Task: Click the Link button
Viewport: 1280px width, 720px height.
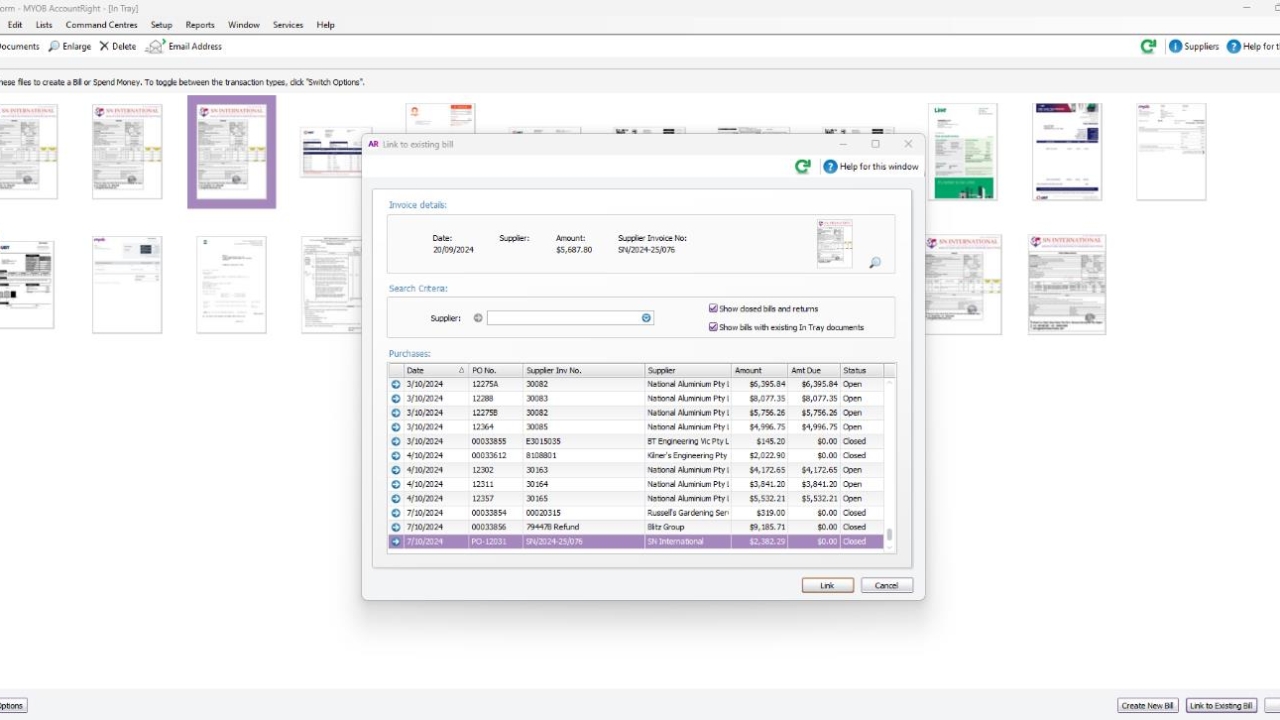Action: click(827, 586)
